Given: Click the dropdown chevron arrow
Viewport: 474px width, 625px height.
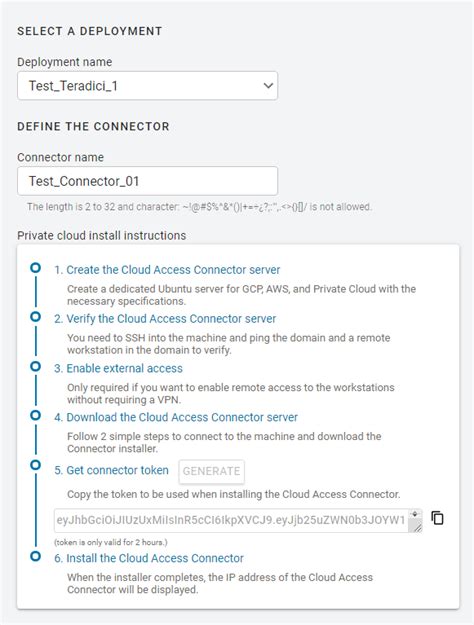Looking at the screenshot, I should click(269, 86).
